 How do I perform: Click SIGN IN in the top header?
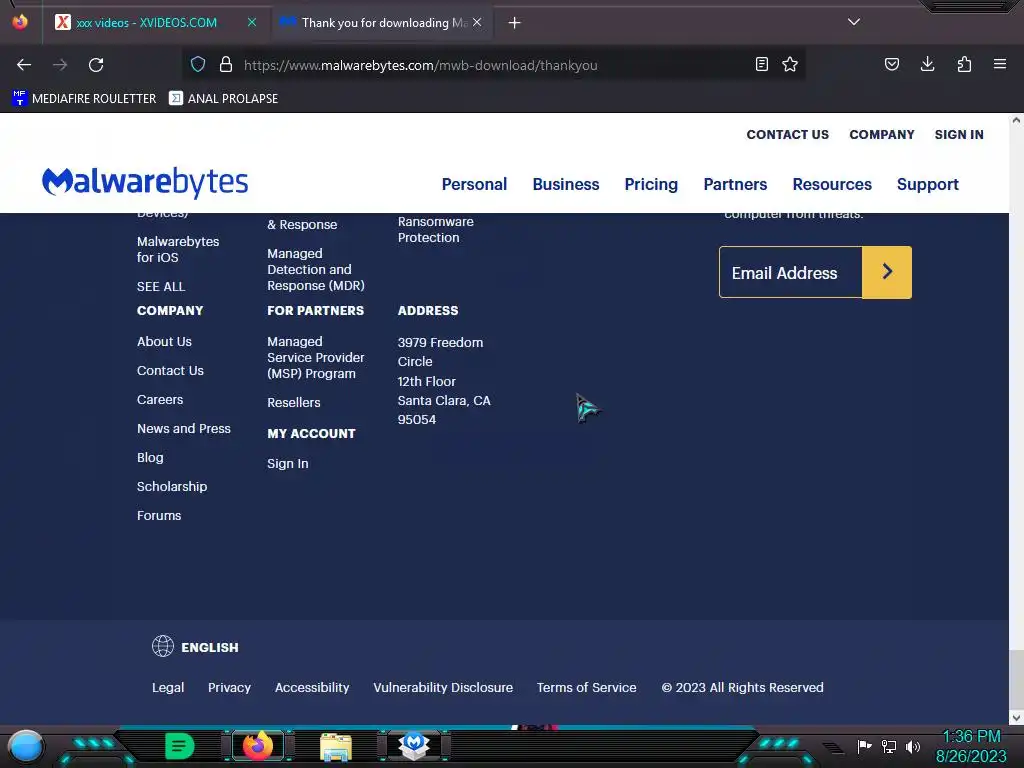click(959, 135)
